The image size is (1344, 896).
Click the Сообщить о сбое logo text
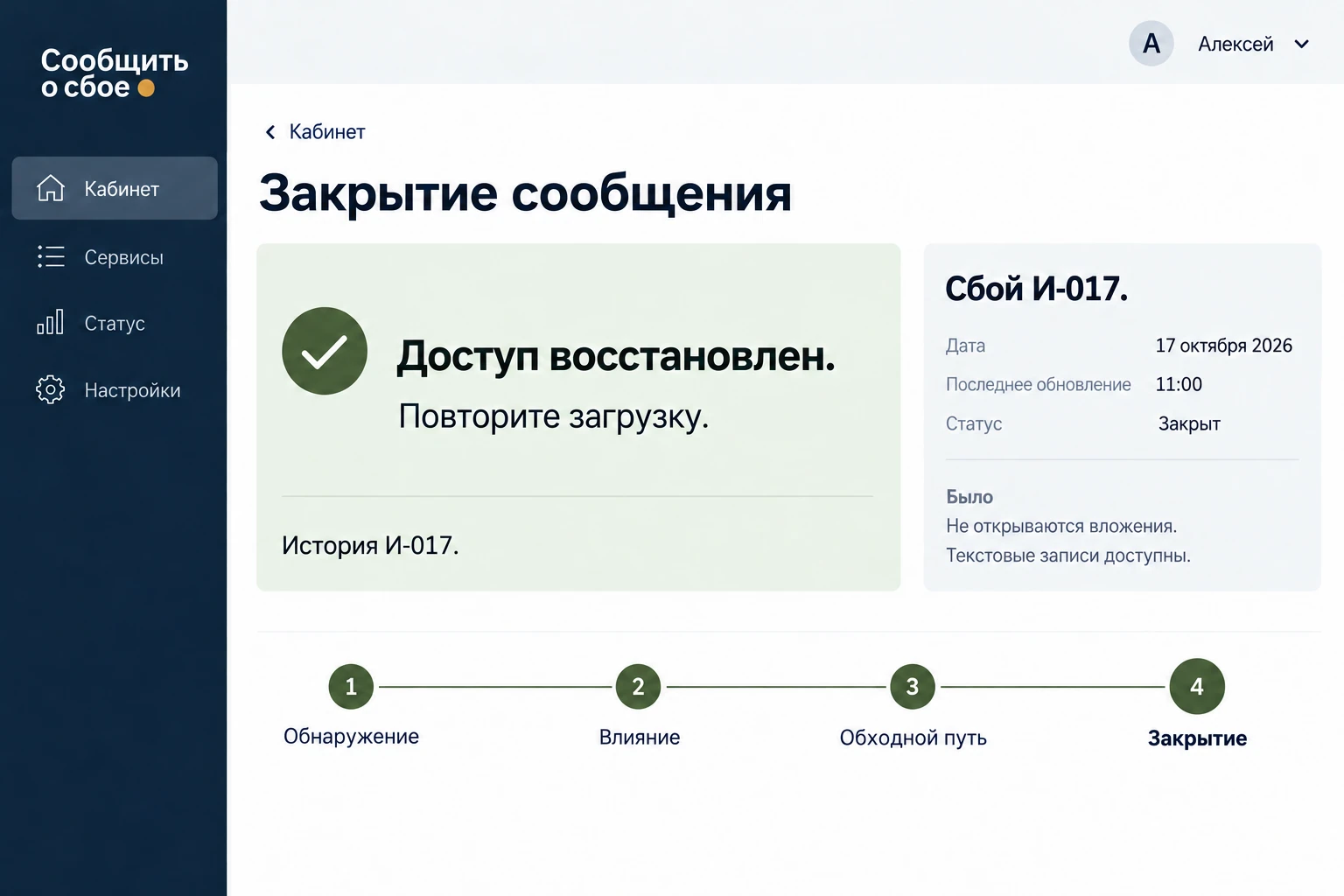(x=114, y=73)
